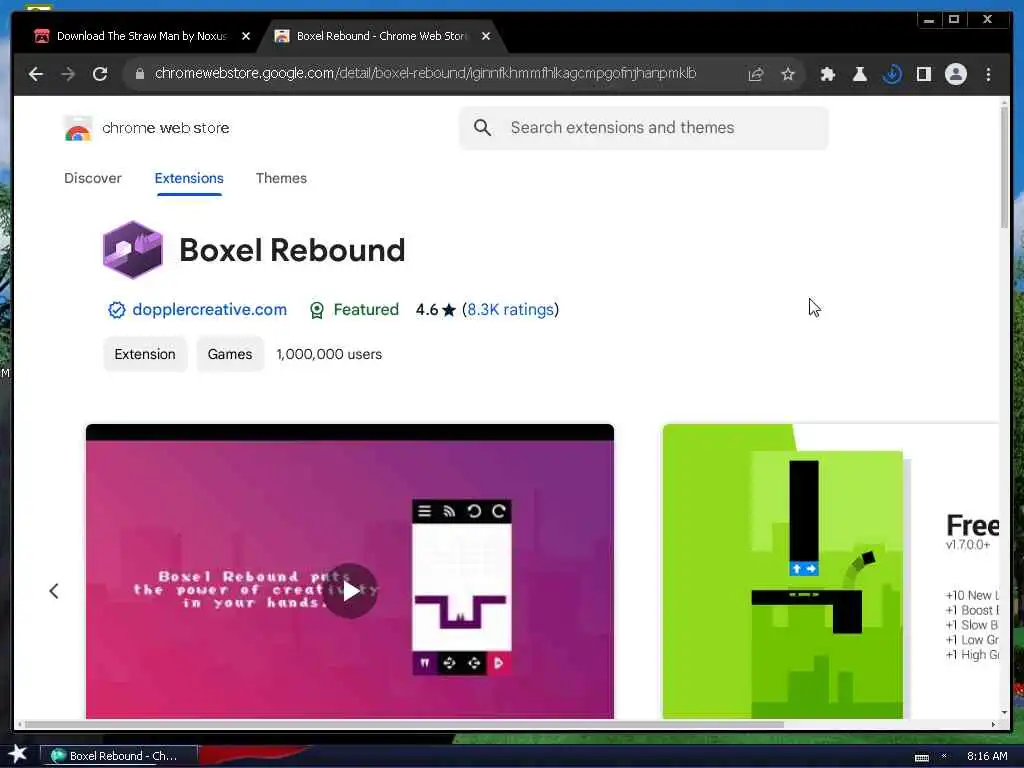Click the padlock site info icon

pos(139,74)
